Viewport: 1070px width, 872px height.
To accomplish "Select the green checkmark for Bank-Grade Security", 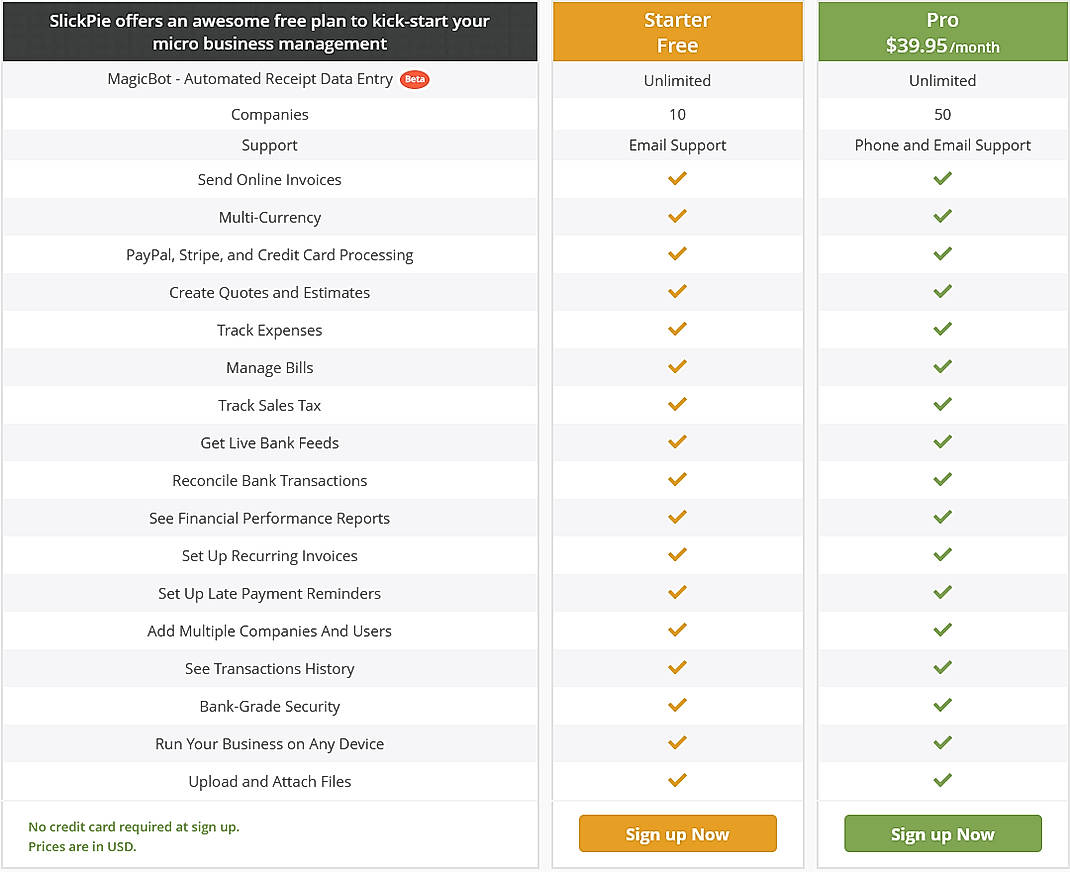I will coord(942,705).
